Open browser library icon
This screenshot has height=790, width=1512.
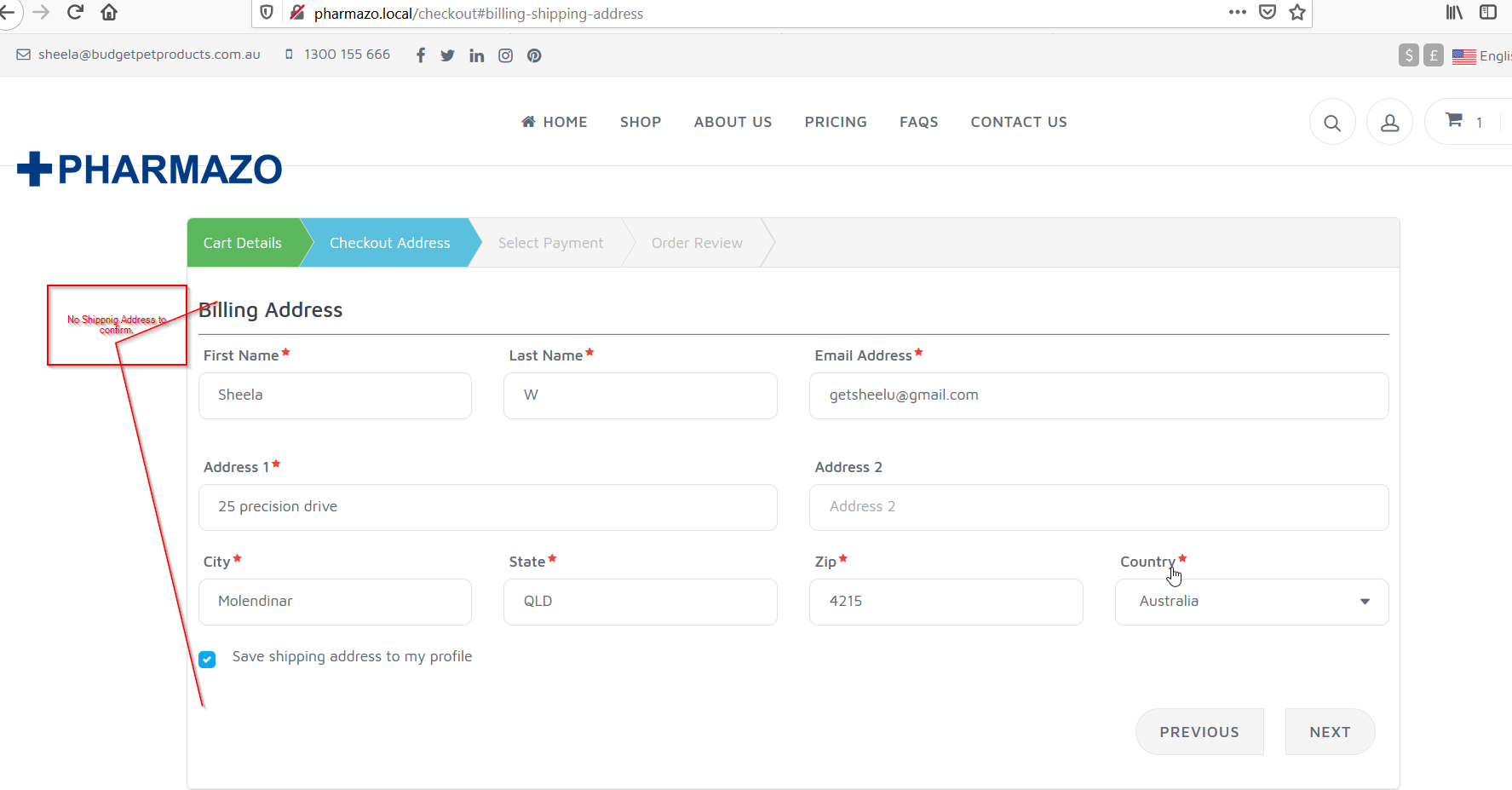(x=1454, y=12)
